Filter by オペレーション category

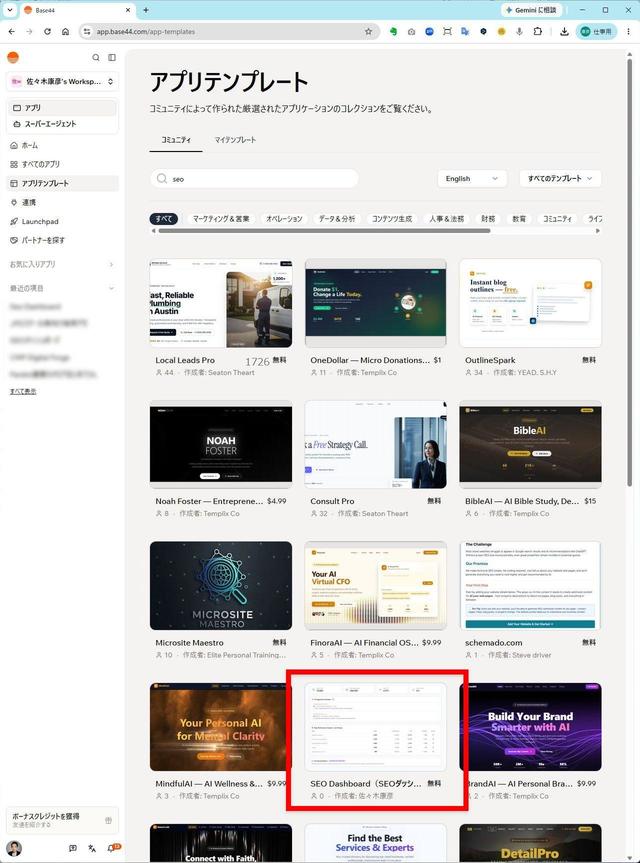(x=284, y=219)
